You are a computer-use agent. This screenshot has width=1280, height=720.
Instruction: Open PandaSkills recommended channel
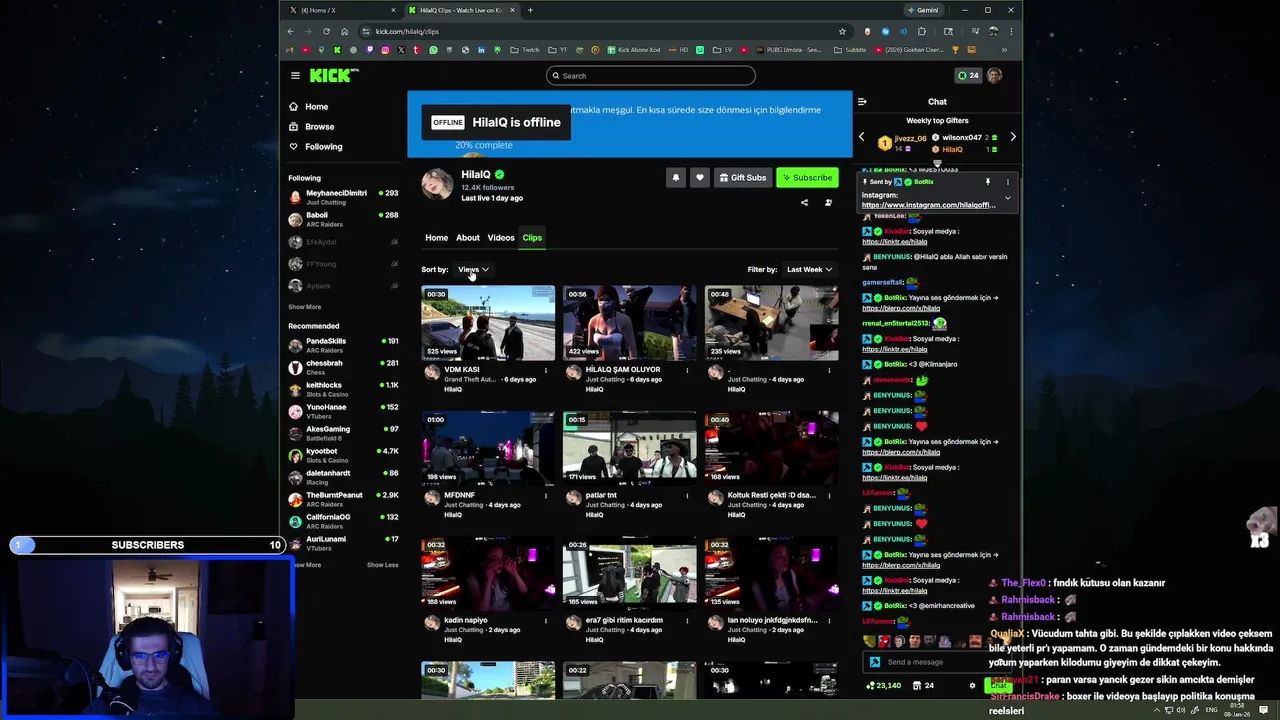point(343,345)
